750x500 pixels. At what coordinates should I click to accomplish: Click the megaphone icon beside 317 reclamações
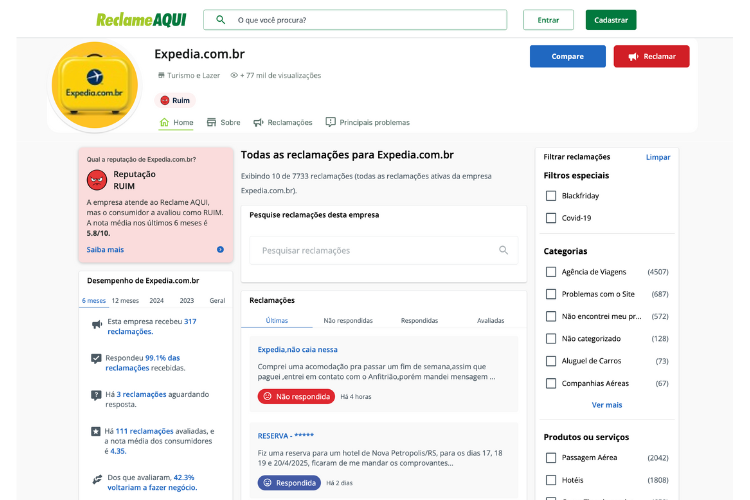[97, 324]
